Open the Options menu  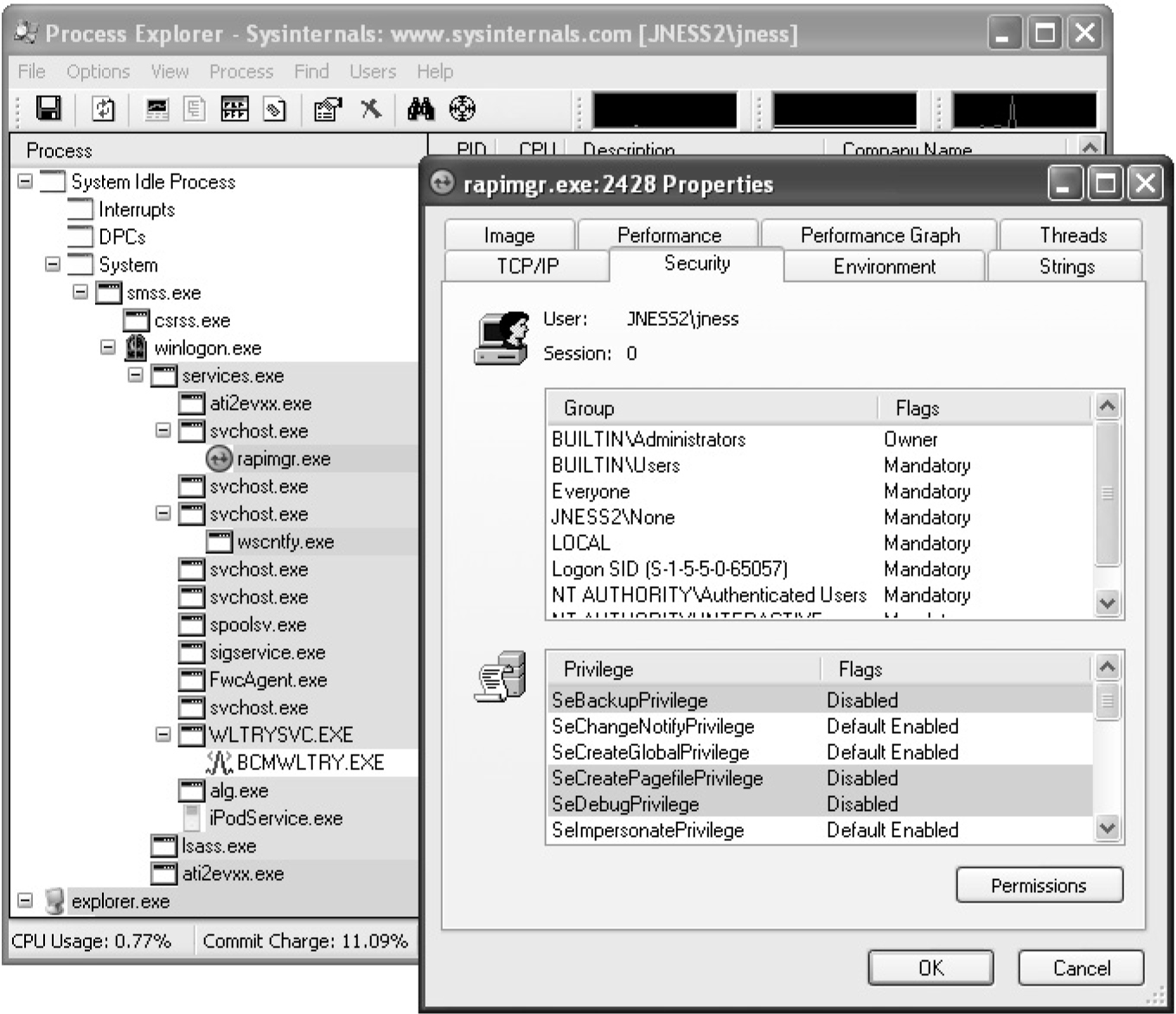click(x=98, y=72)
